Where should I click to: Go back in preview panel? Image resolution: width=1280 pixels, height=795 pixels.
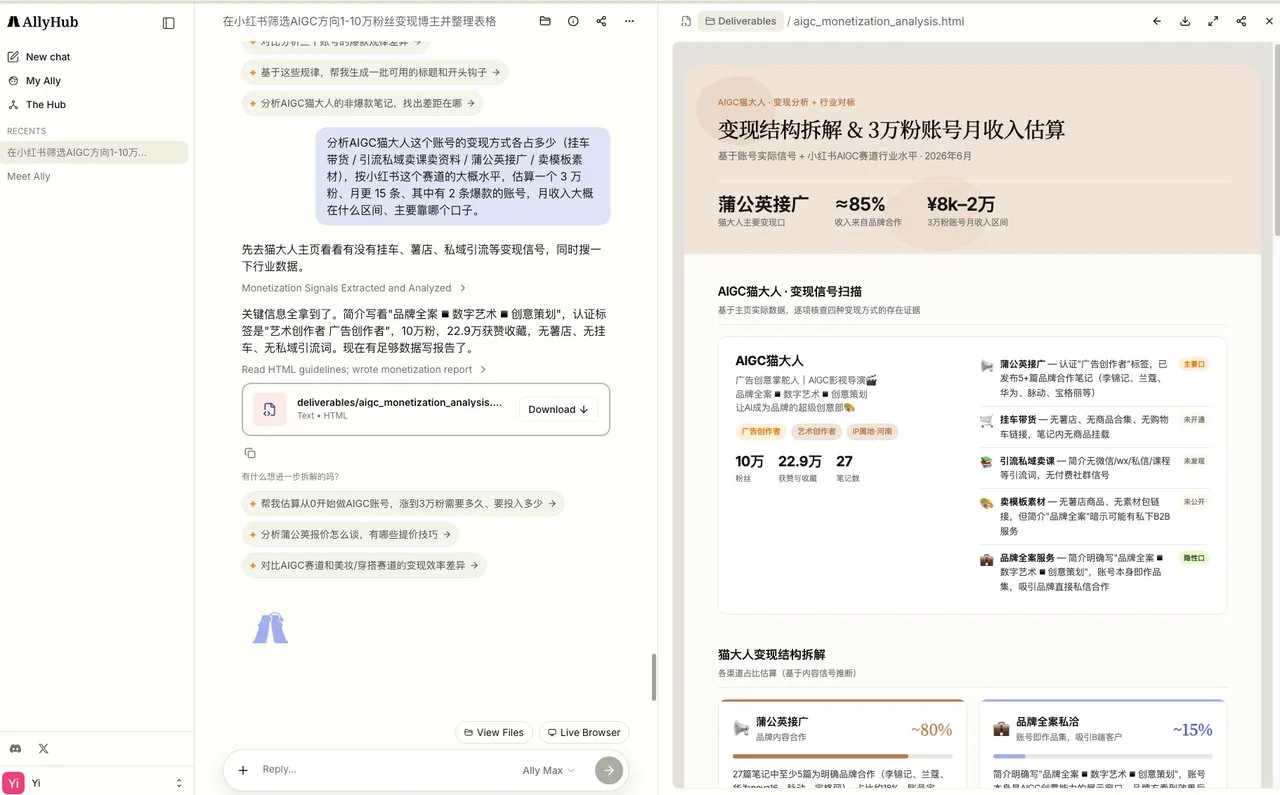[1157, 21]
